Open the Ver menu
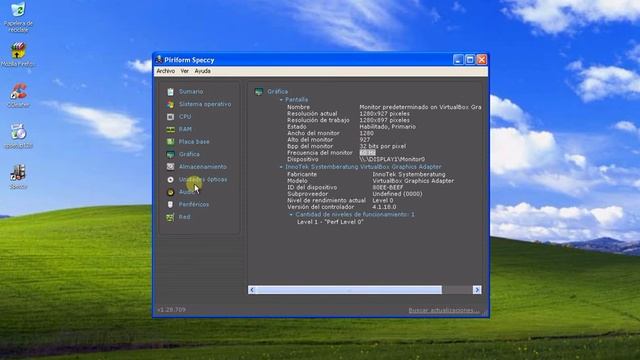This screenshot has width=640, height=360. 184,71
